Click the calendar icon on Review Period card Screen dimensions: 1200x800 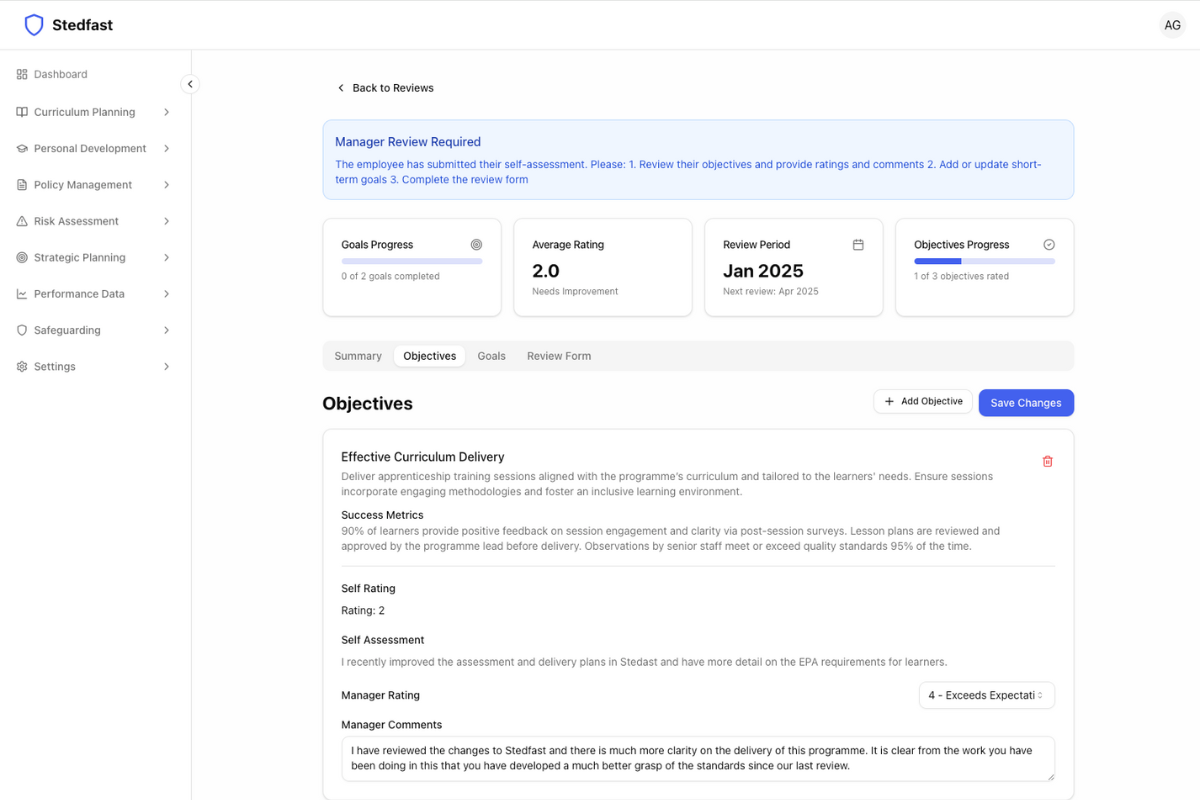857,245
